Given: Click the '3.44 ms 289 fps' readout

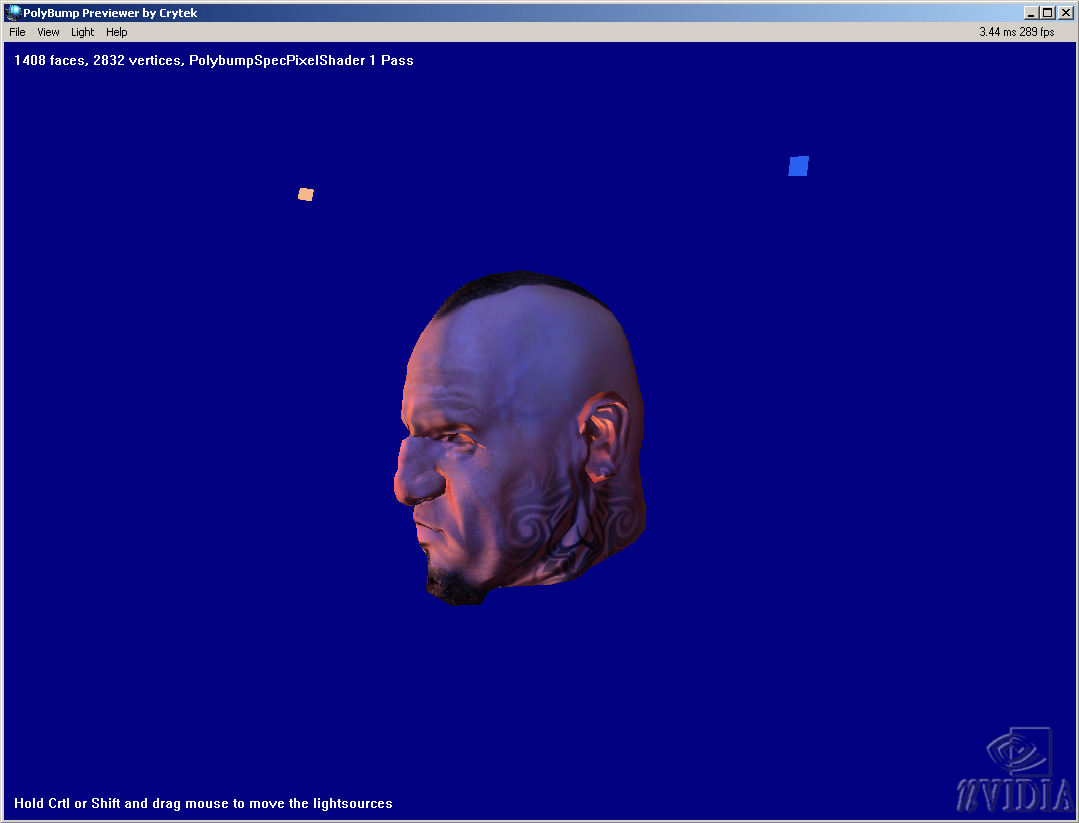Looking at the screenshot, I should [x=1016, y=32].
